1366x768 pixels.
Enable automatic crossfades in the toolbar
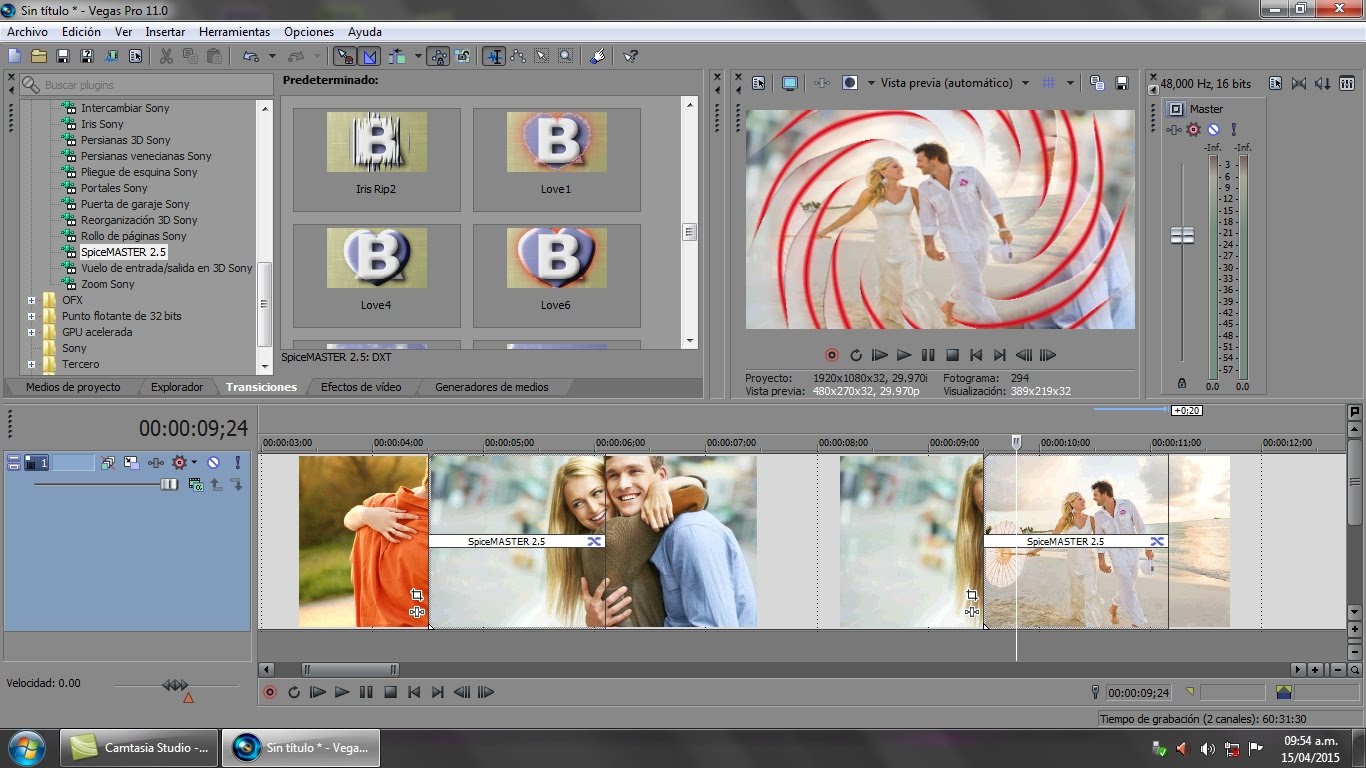tap(369, 55)
